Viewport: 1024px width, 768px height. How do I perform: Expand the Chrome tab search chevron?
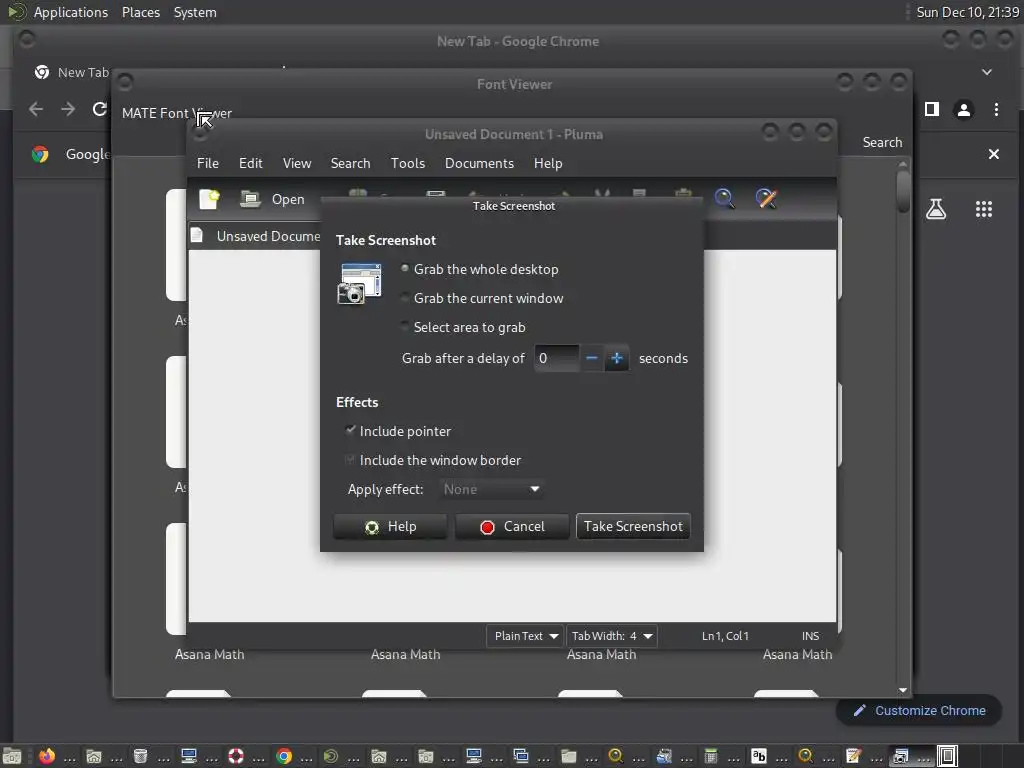tap(987, 72)
